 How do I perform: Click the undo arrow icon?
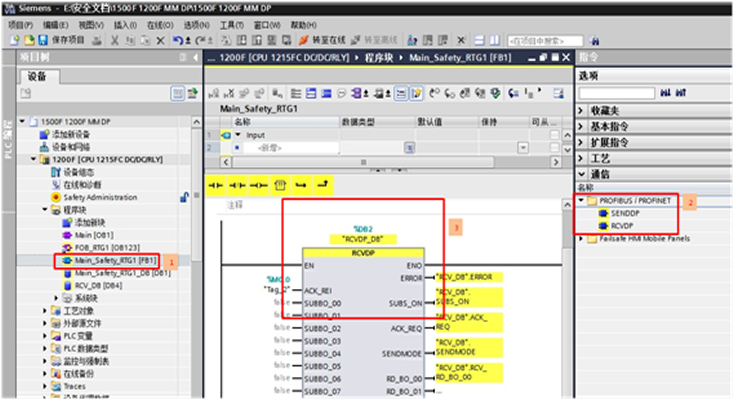[178, 41]
